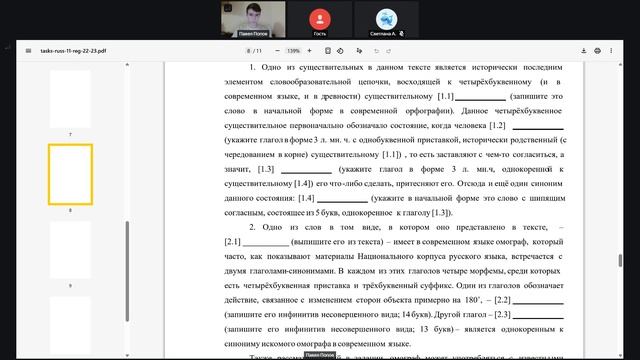Zoom in on the PDF document

309,51
